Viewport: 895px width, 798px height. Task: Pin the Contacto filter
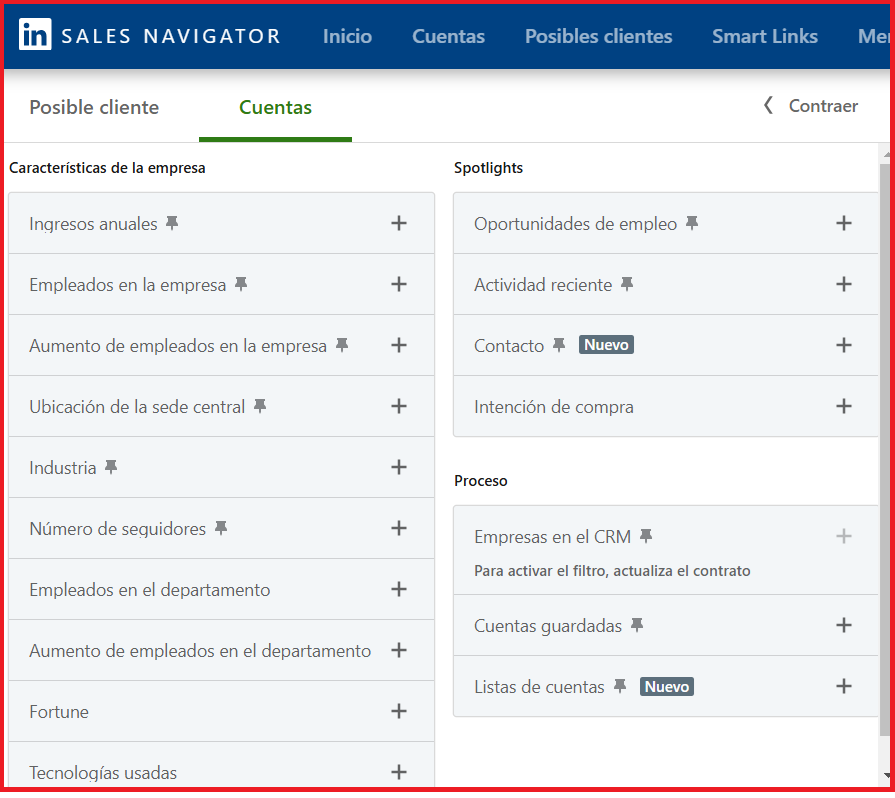(x=559, y=345)
